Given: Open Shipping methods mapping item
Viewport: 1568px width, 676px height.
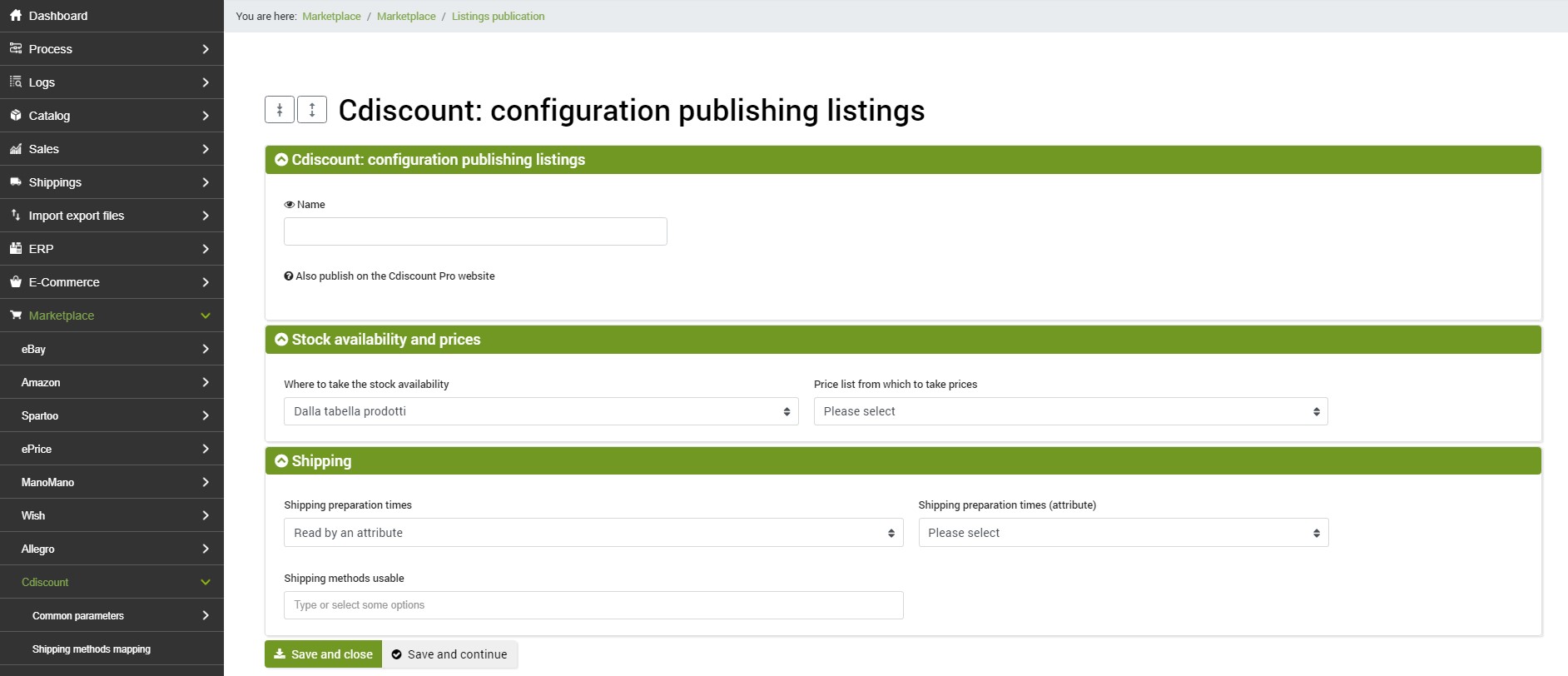Looking at the screenshot, I should [112, 649].
